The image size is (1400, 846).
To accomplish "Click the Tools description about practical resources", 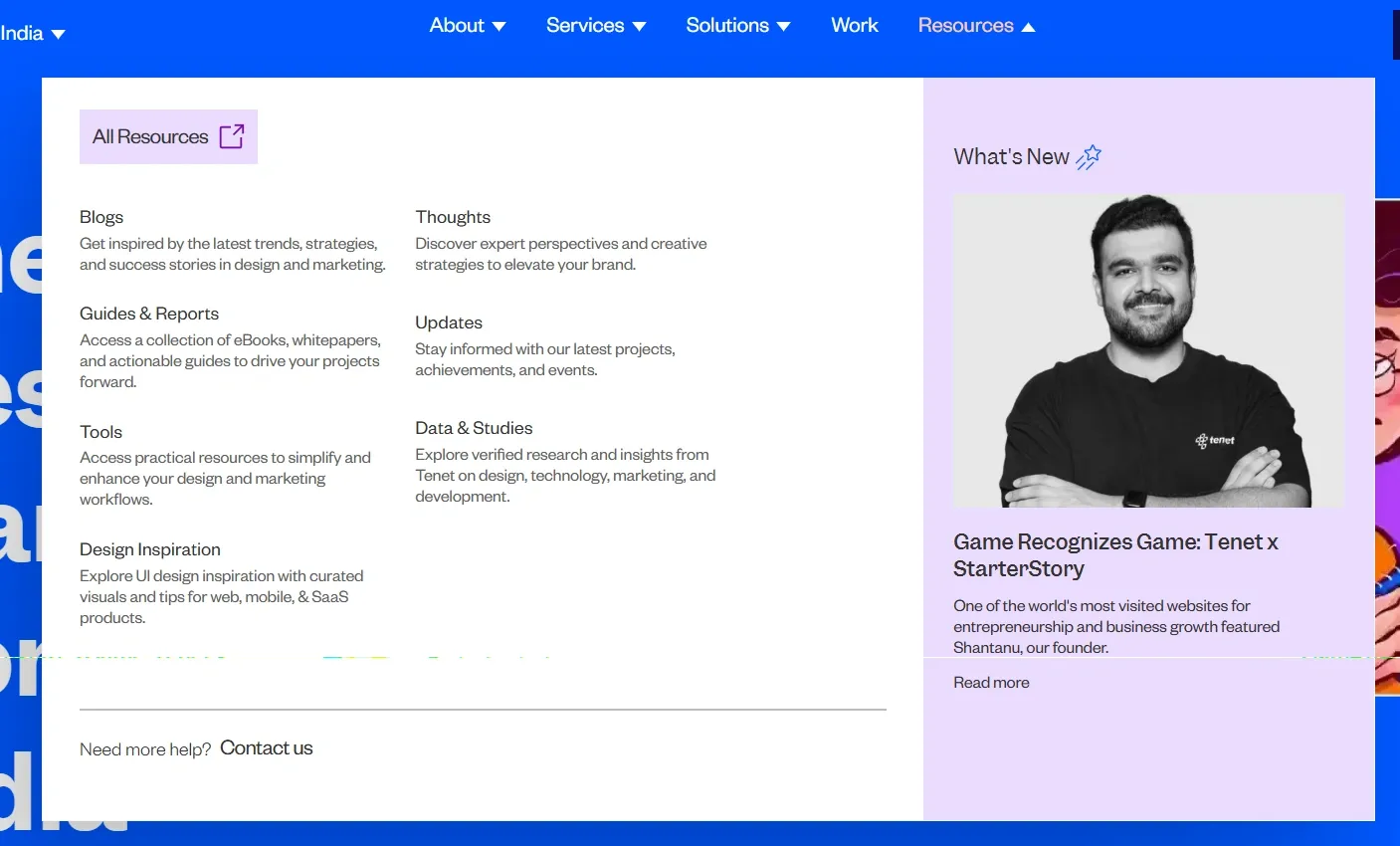I will click(225, 479).
